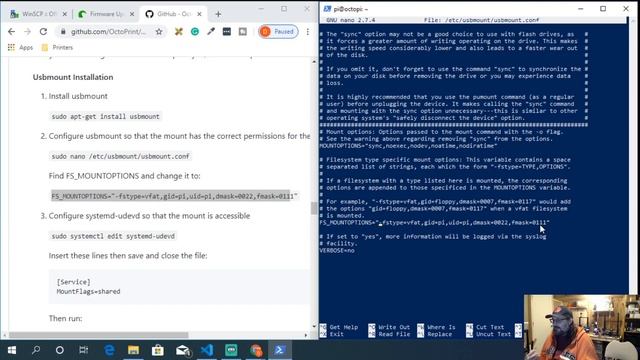Click the PowerShell icon in terminal title bar
Viewport: 640px width, 360px height.
click(327, 9)
